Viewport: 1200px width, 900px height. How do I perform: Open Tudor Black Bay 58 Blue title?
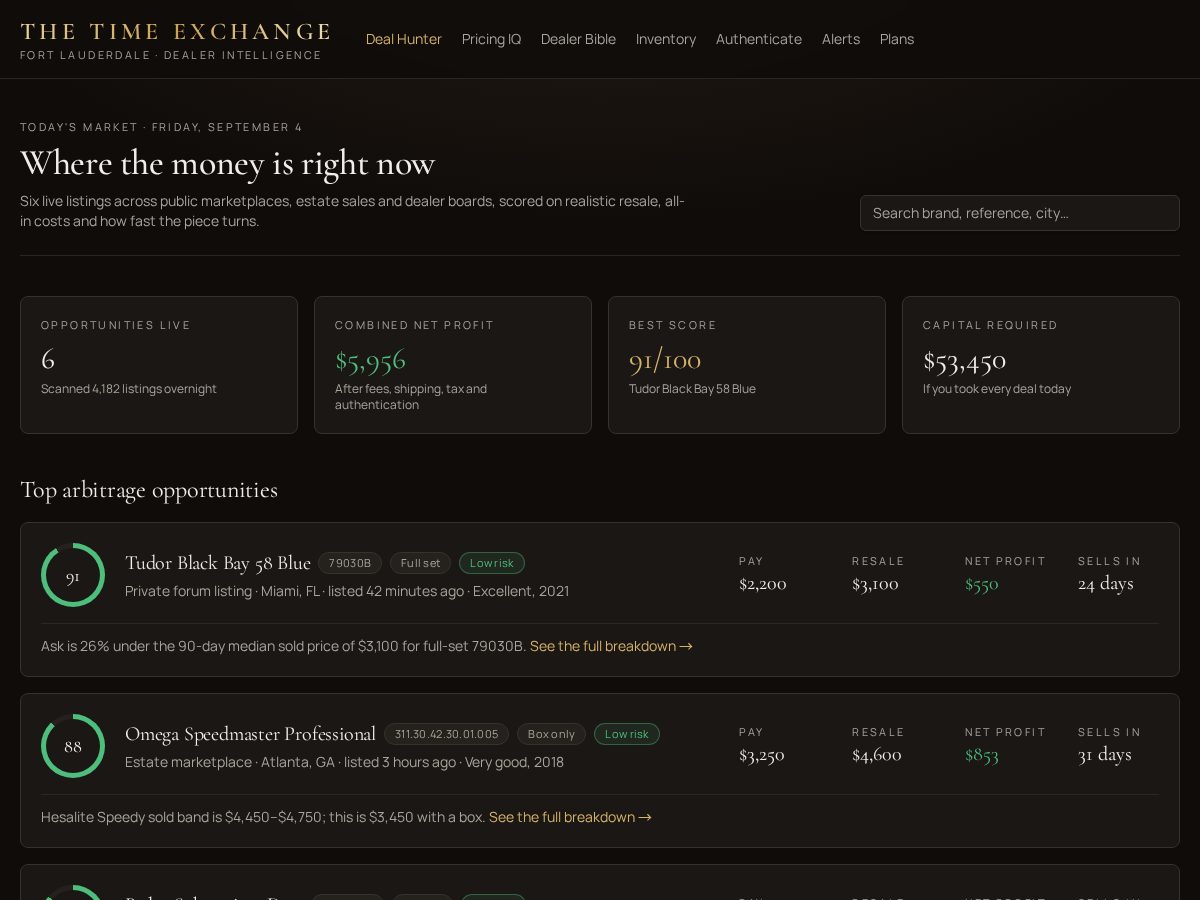click(218, 563)
